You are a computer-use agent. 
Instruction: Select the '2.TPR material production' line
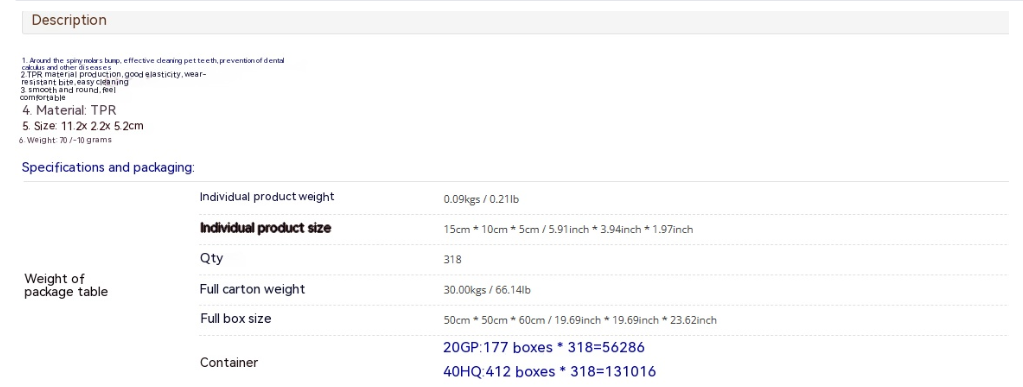pos(114,78)
